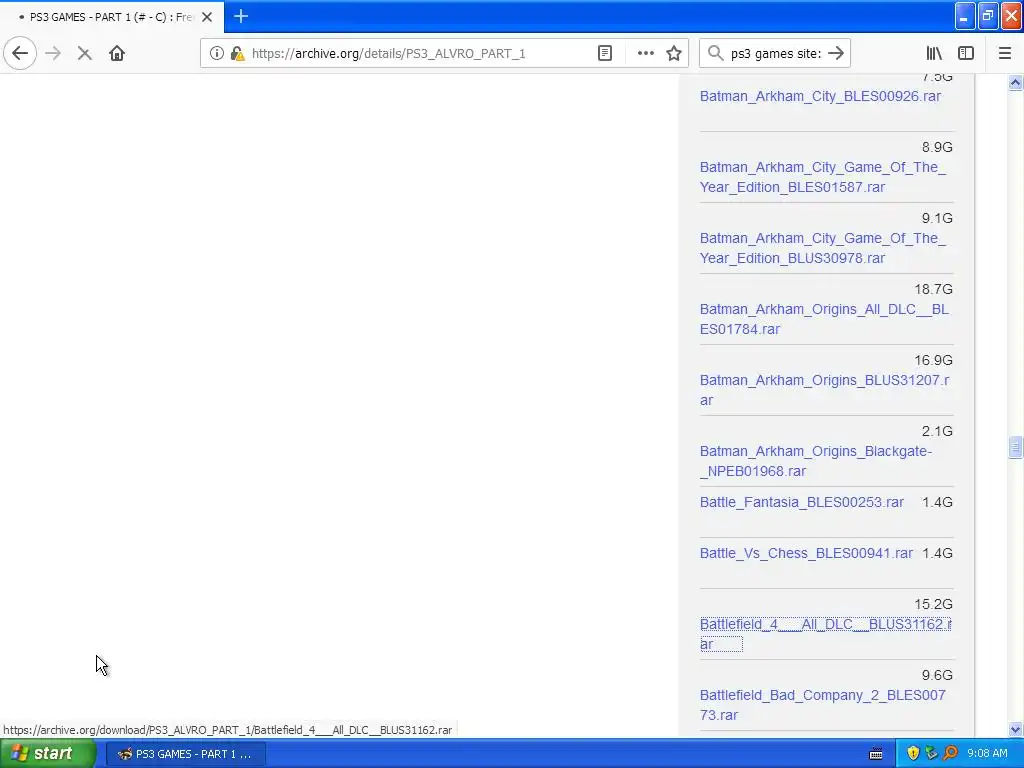The image size is (1024, 768).
Task: Restore down the Firefox window
Action: [988, 16]
